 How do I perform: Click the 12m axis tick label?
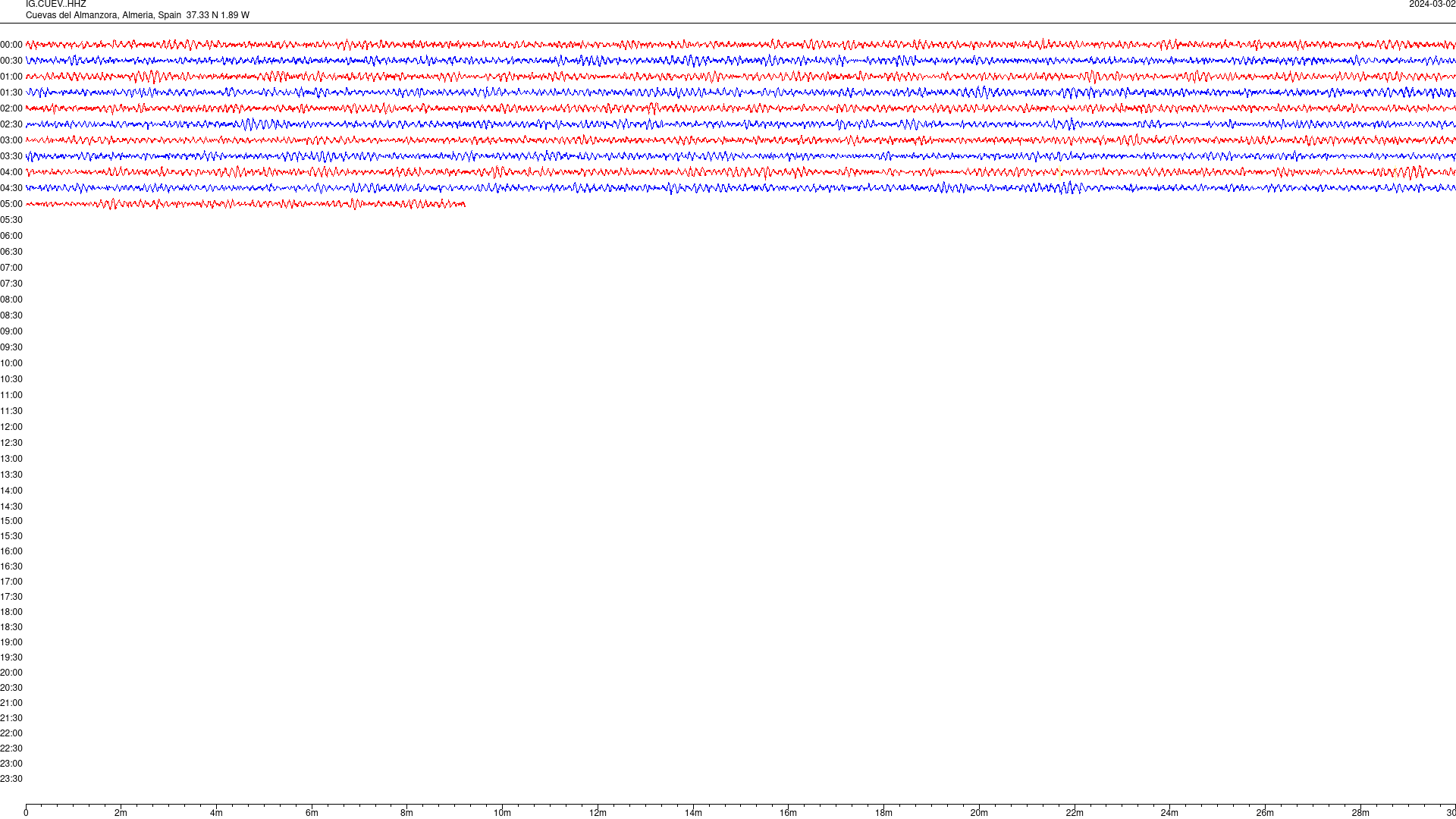598,813
